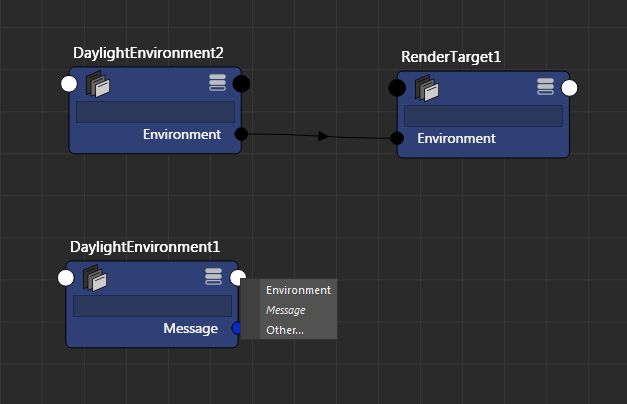
Task: Click DaylightEnvironment1's blue Message output port
Action: 237,328
